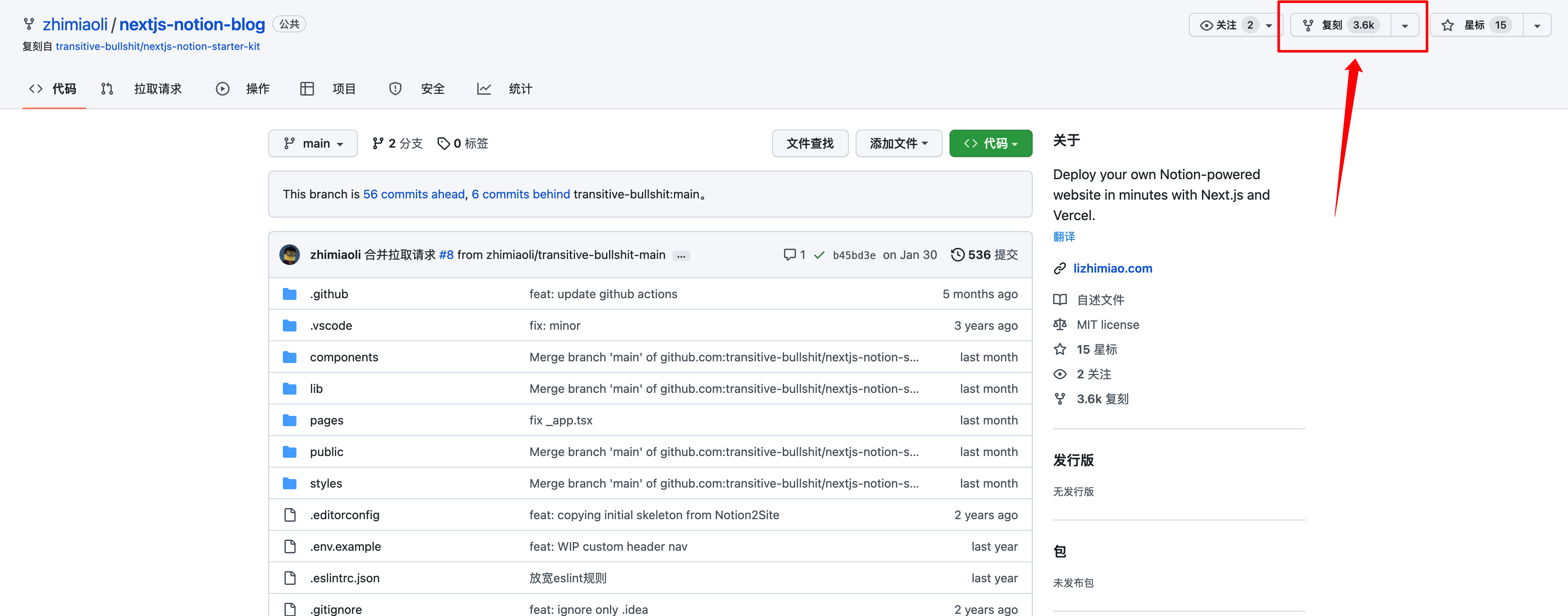Open the 发行版 releases heading
This screenshot has width=1568, height=616.
[1073, 460]
